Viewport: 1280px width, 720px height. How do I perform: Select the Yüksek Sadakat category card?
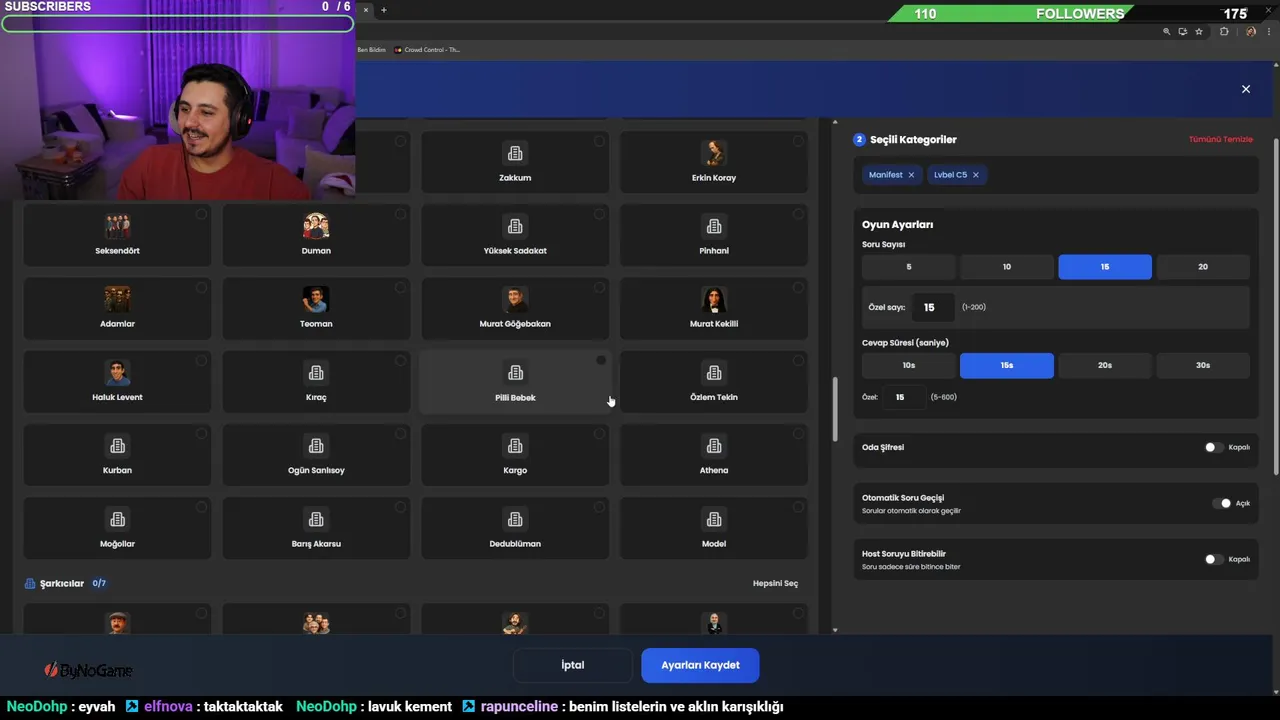point(515,235)
